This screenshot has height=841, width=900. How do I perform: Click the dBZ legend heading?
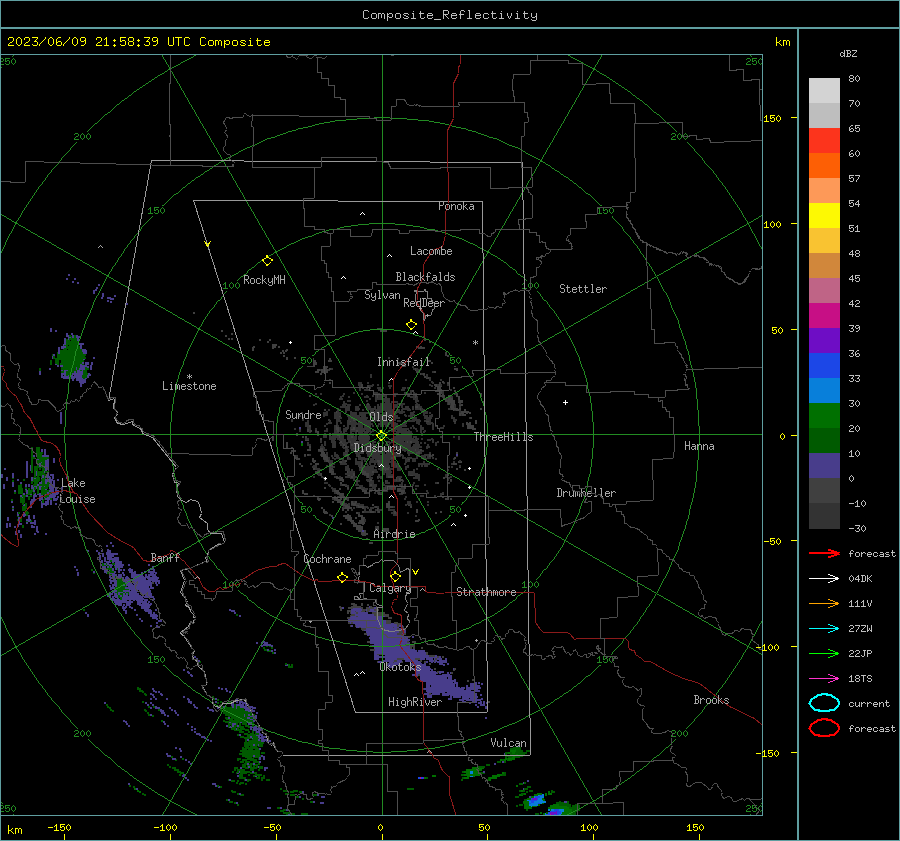point(848,53)
